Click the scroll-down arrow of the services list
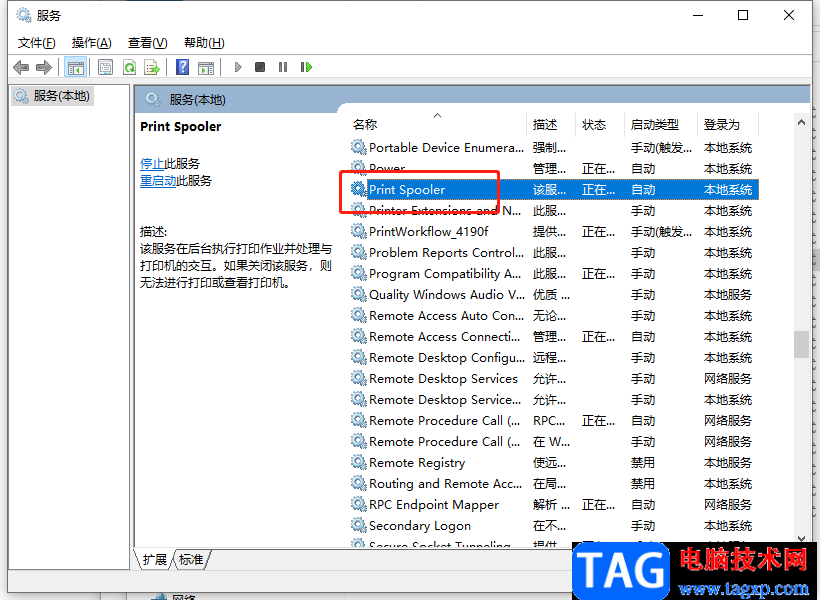The width and height of the screenshot is (820, 600). (x=801, y=538)
